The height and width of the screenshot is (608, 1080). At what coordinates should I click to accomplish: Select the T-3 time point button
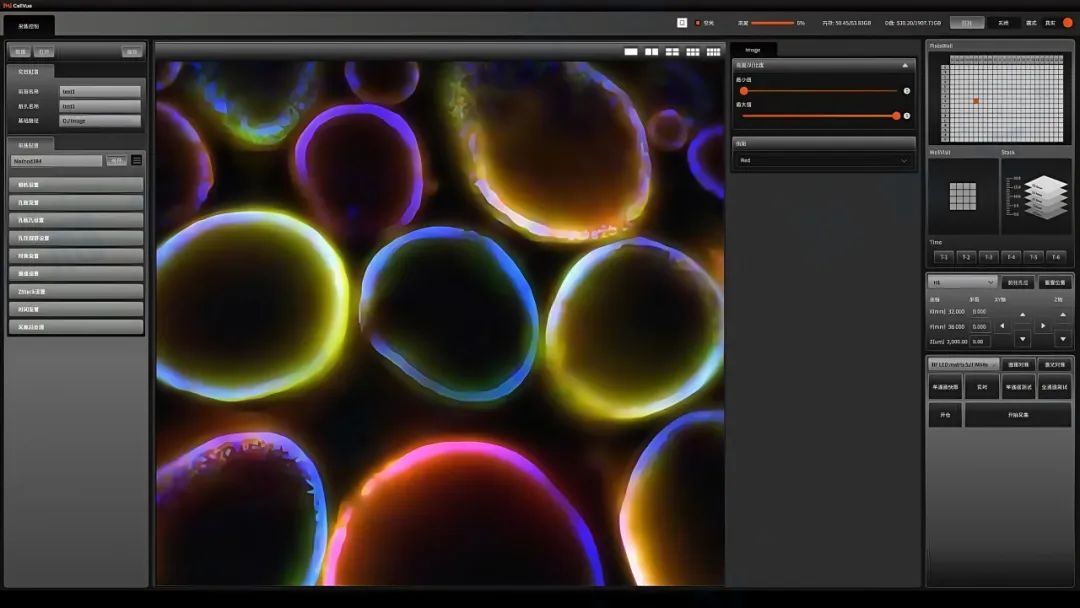pos(988,257)
